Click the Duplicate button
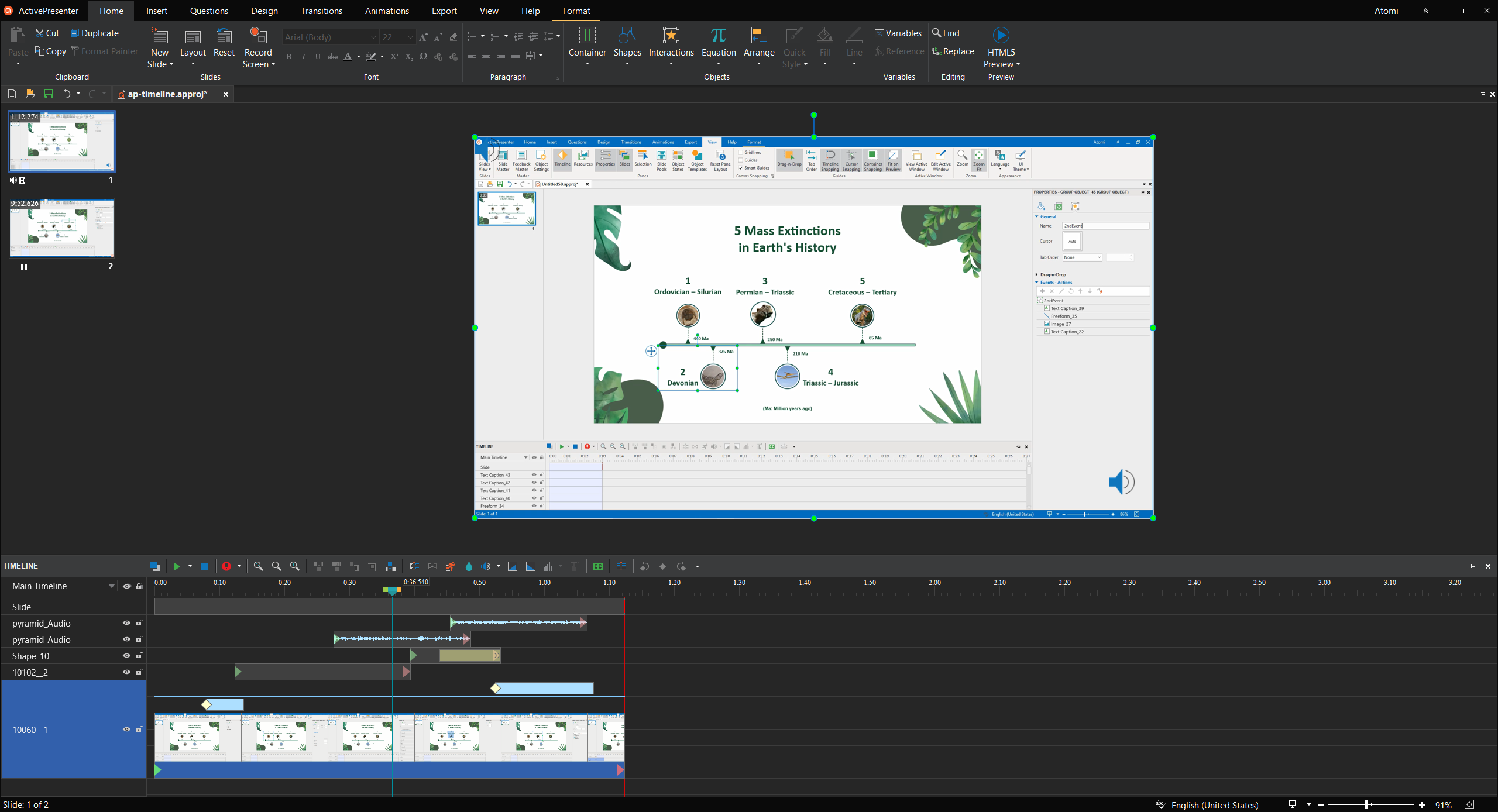 [x=94, y=33]
